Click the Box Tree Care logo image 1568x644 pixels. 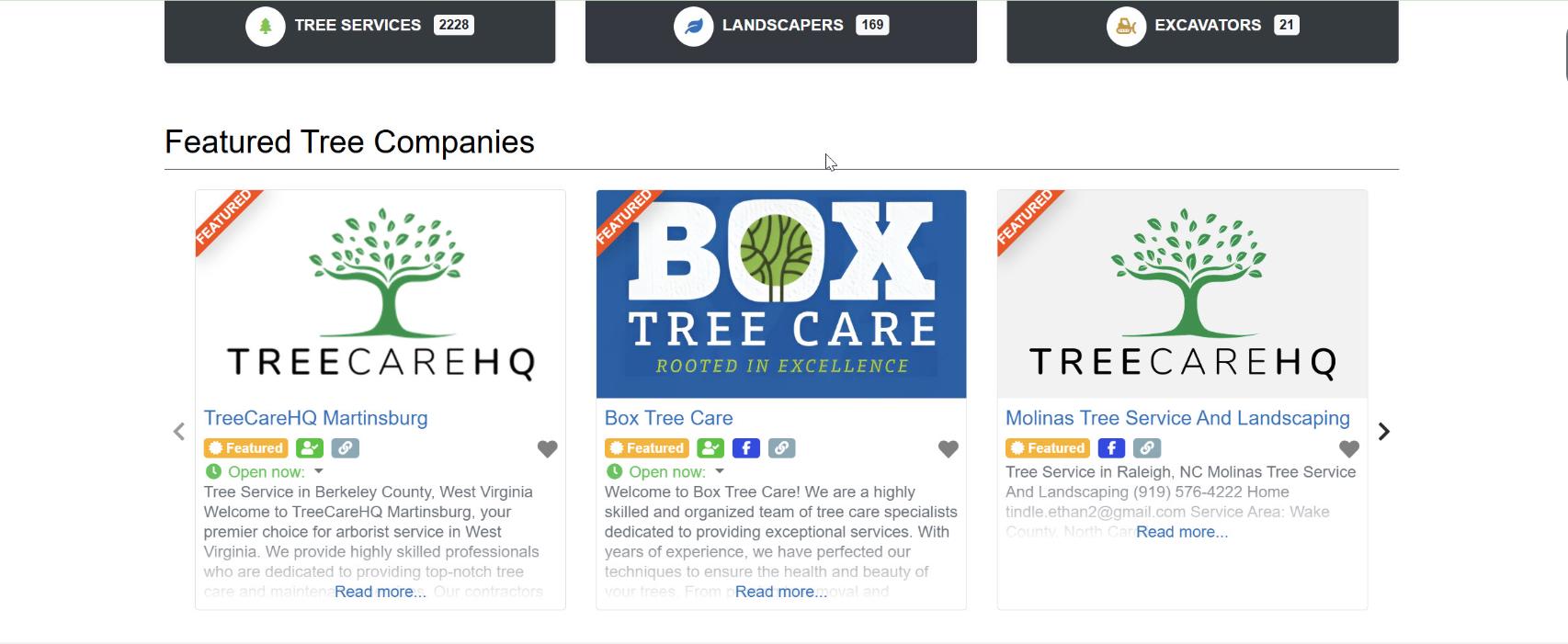coord(781,294)
